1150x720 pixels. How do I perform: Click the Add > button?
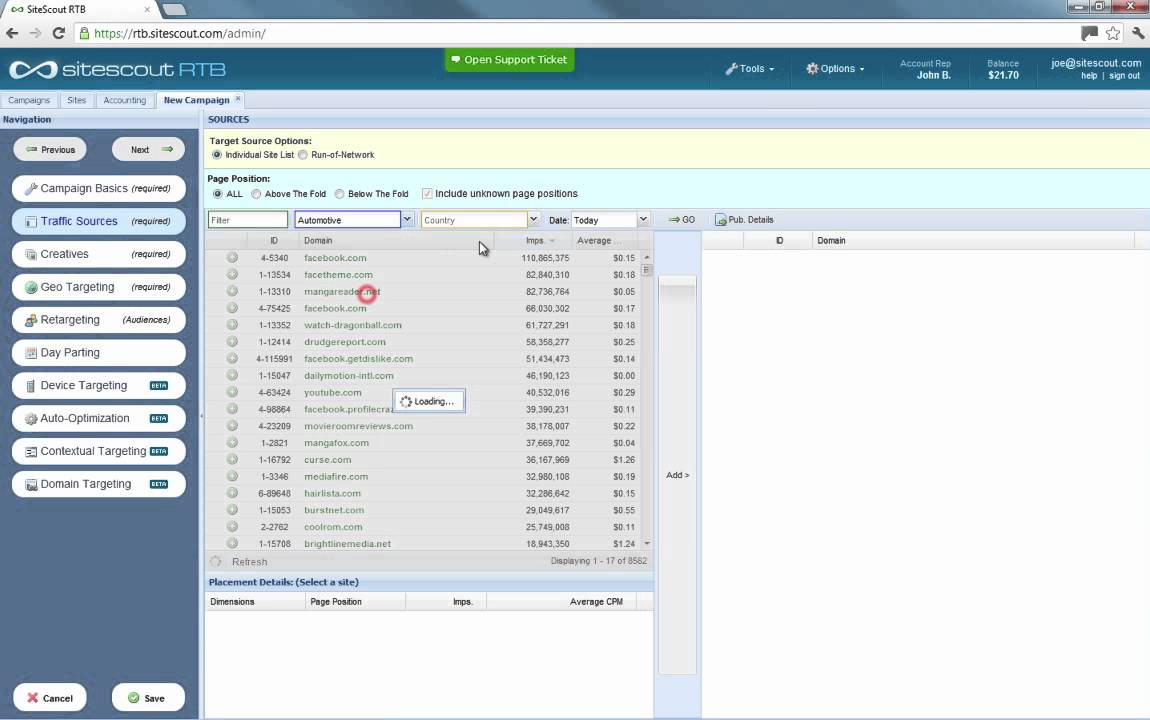tap(677, 475)
